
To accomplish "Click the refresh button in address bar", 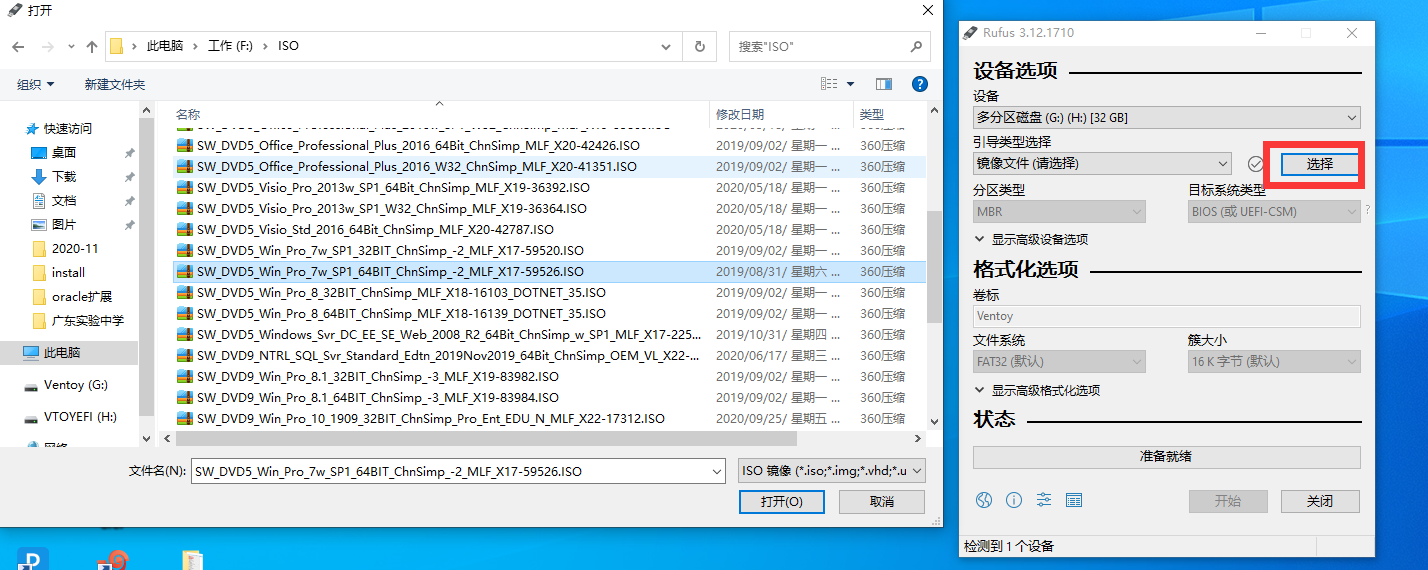I will click(x=699, y=46).
